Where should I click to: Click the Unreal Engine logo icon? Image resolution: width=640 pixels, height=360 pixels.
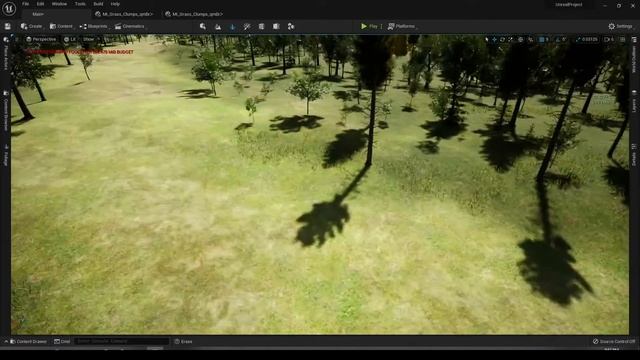tap(9, 8)
